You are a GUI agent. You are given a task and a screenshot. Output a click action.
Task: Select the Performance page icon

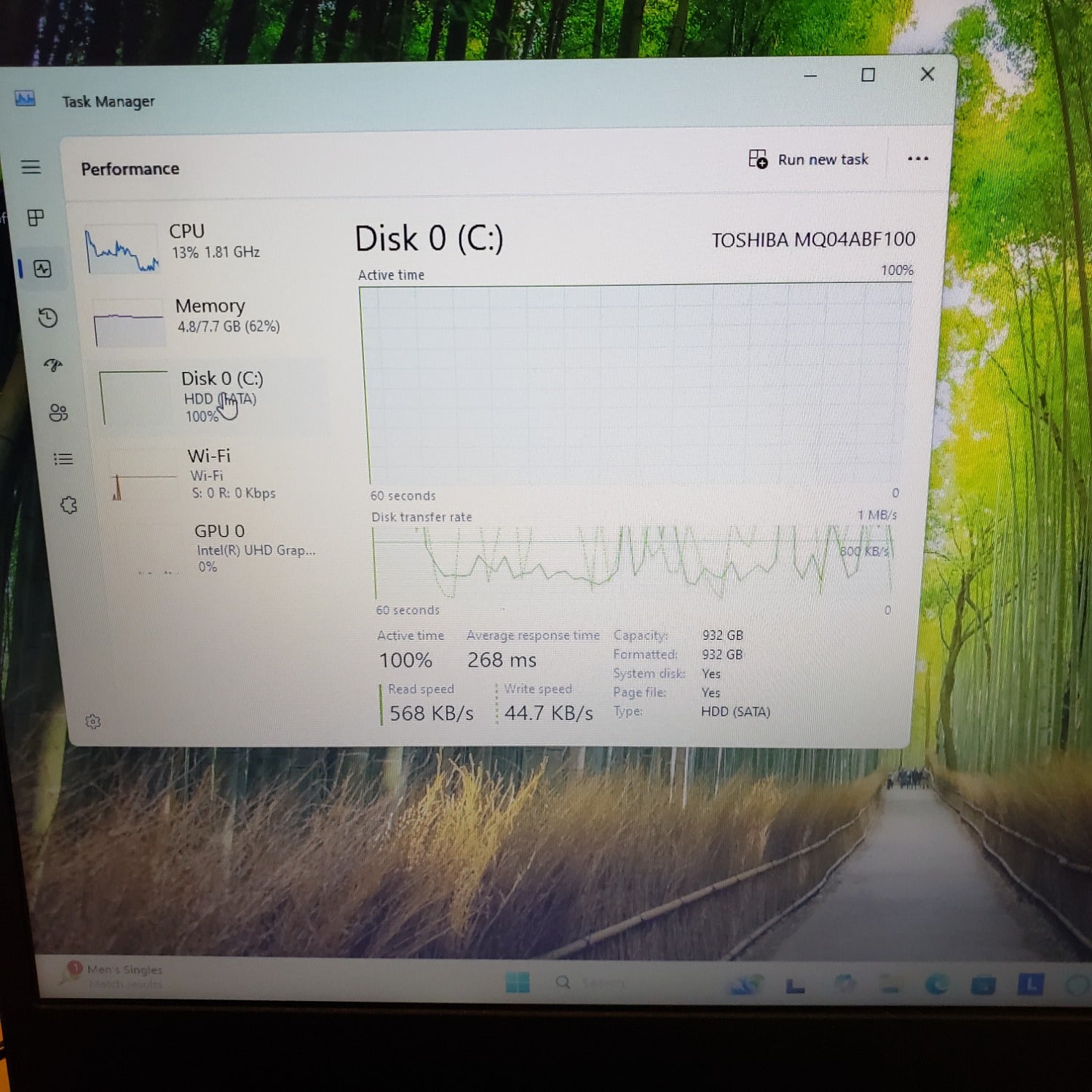point(44,269)
